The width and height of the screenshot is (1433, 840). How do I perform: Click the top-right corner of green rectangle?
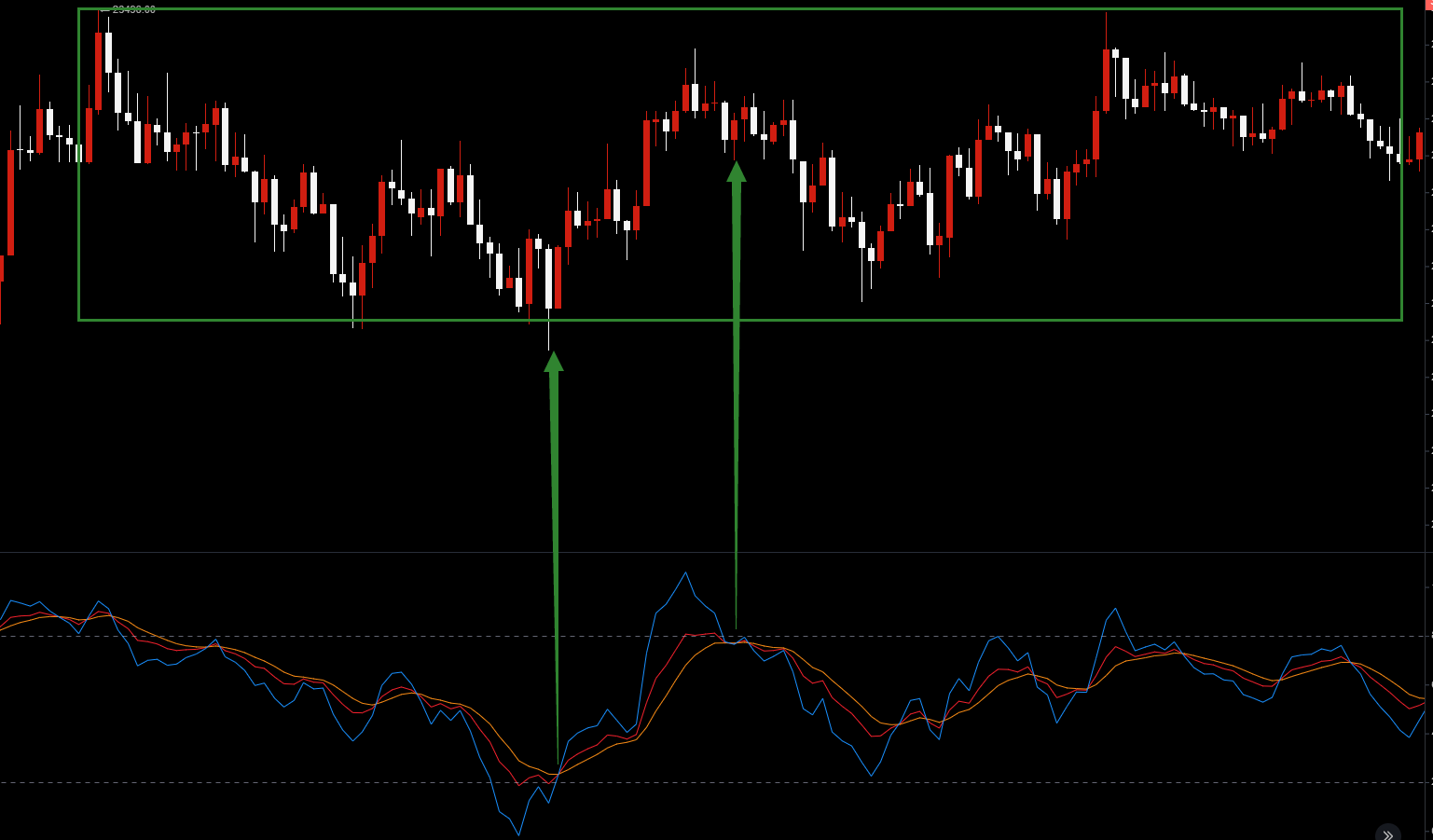1401,9
